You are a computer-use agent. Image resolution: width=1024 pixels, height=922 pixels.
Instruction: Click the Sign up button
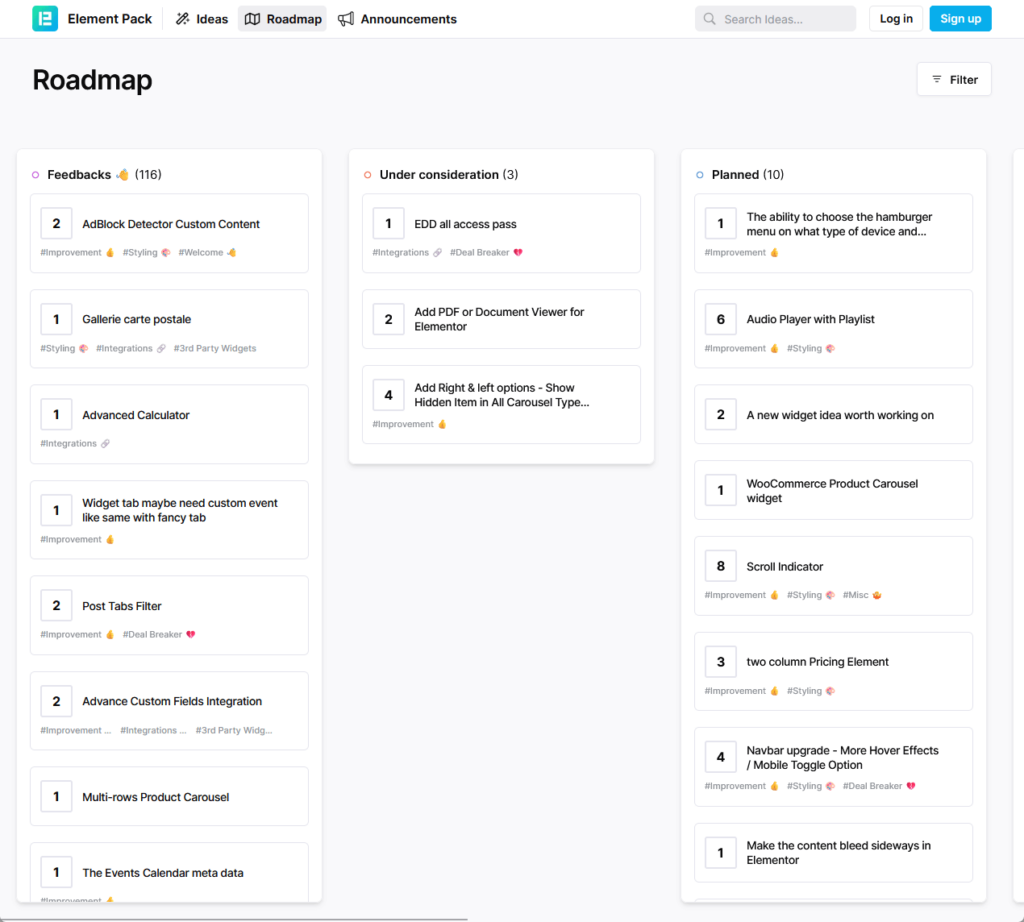(x=960, y=19)
